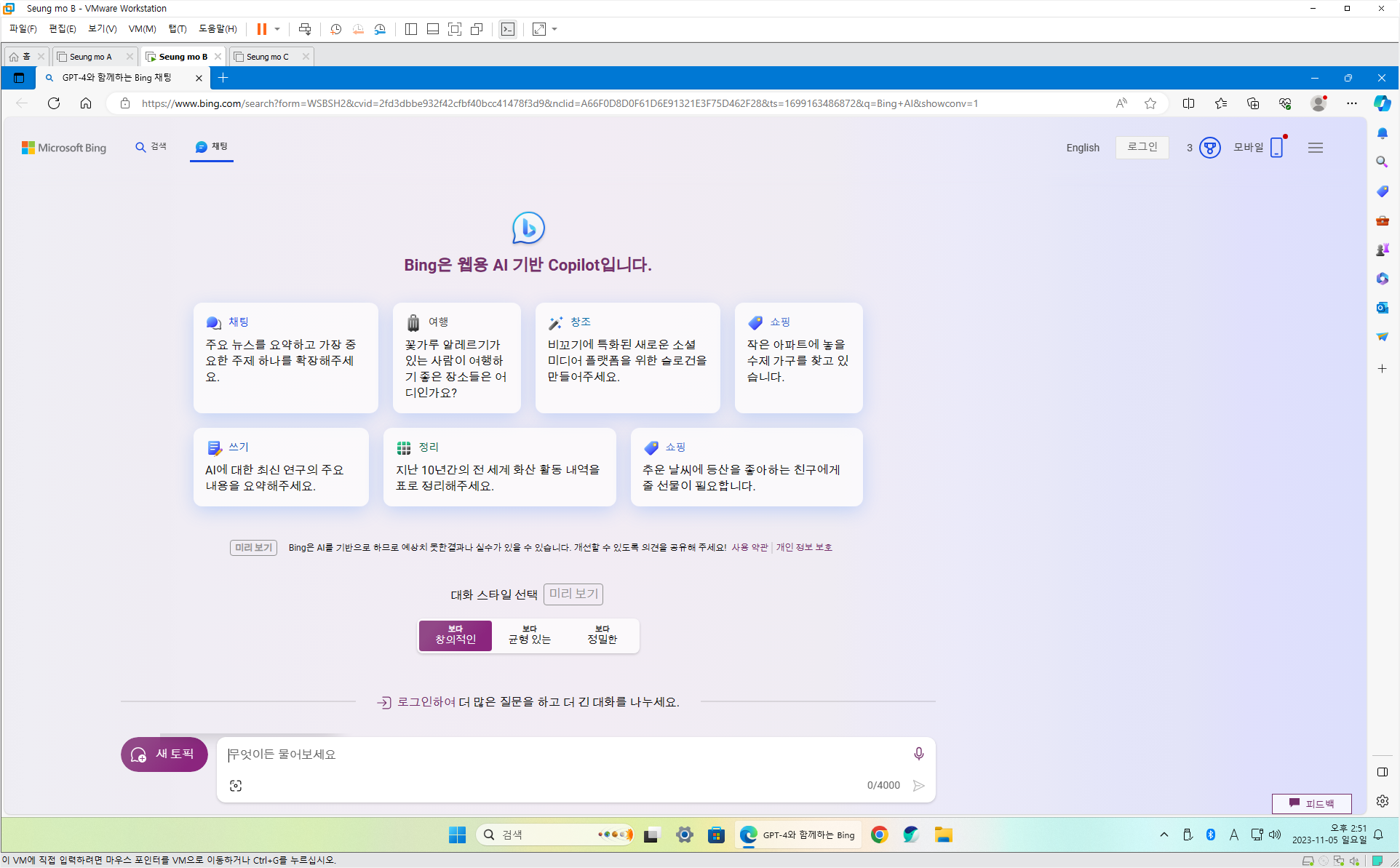Screen dimensions: 1400x868
Task: Expand VMware stretch guest dropdown arrow
Action: tap(554, 29)
